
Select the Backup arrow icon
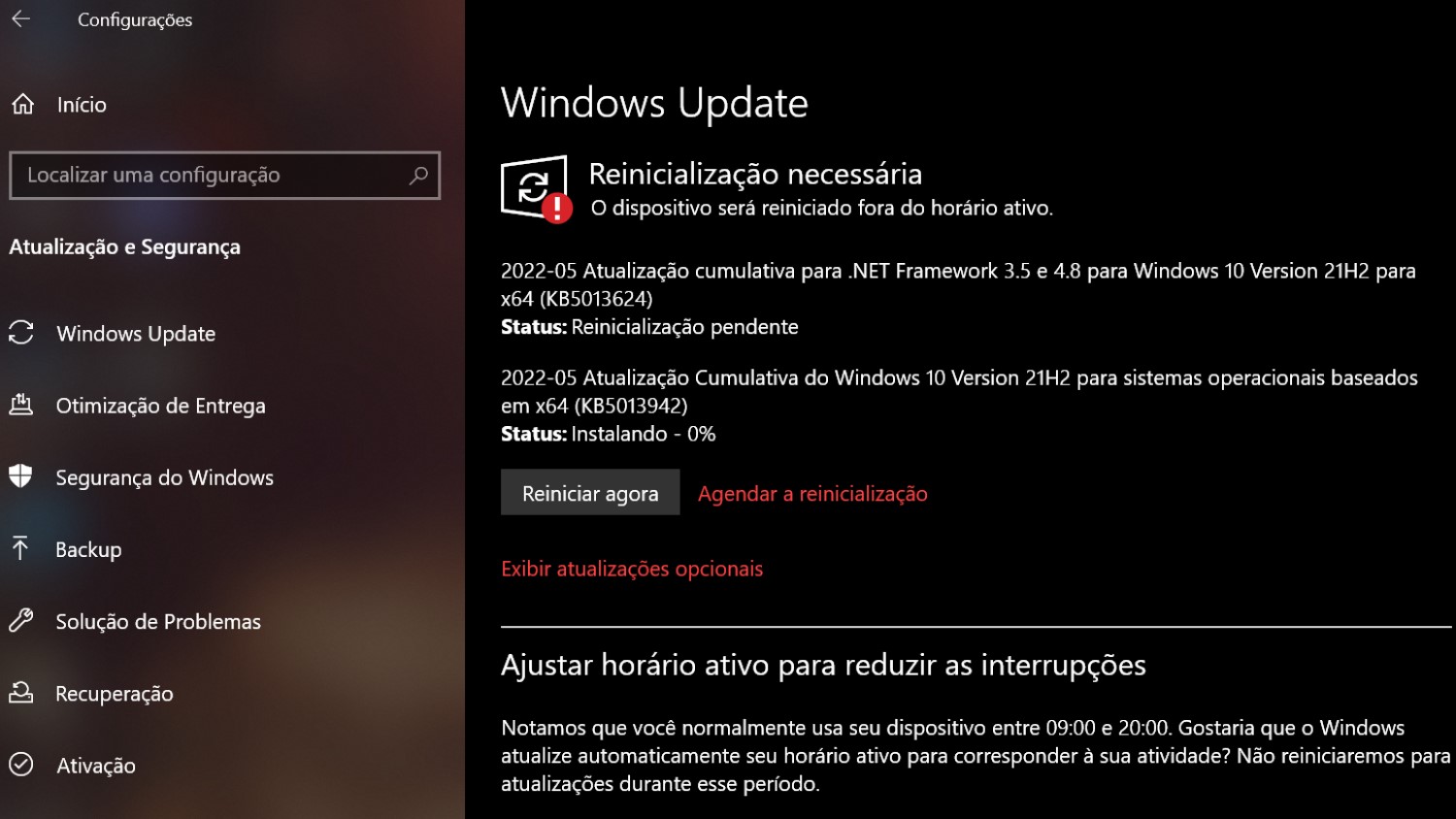click(x=20, y=548)
